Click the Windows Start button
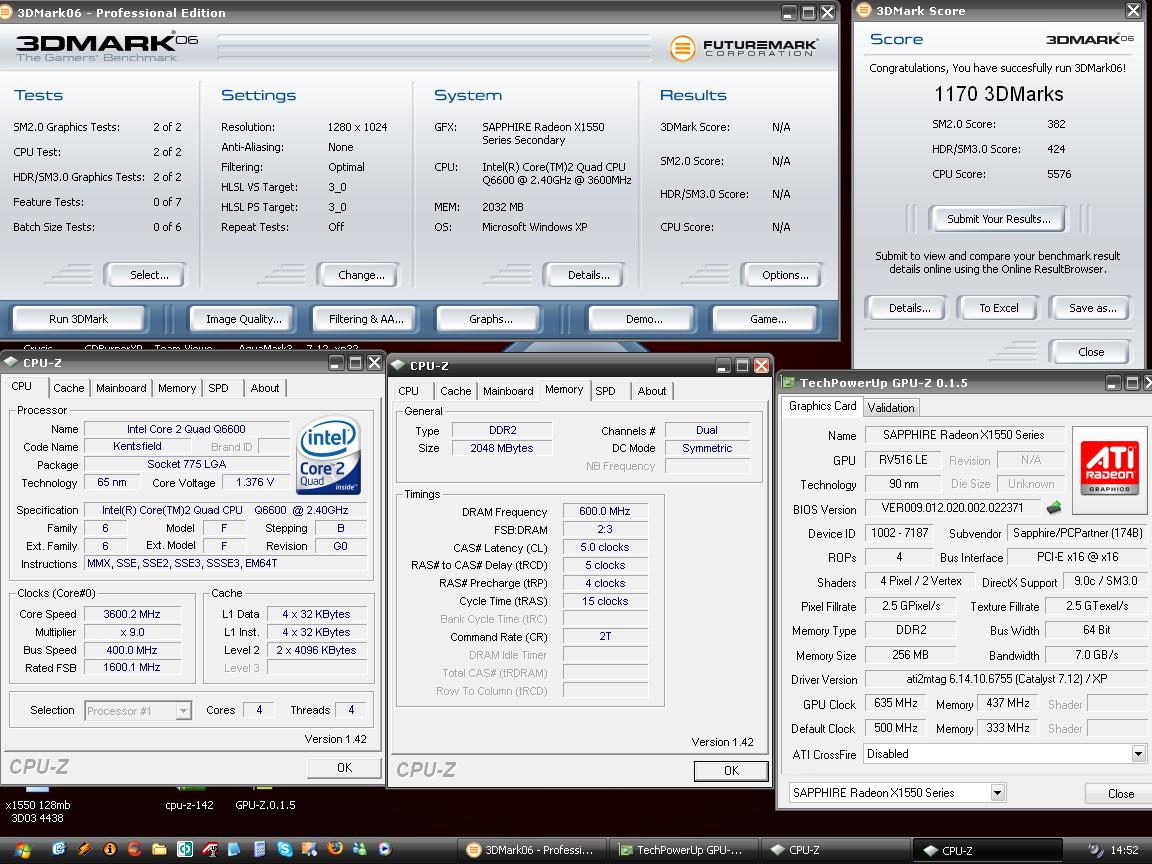Screen dimensions: 1152x864 23,849
